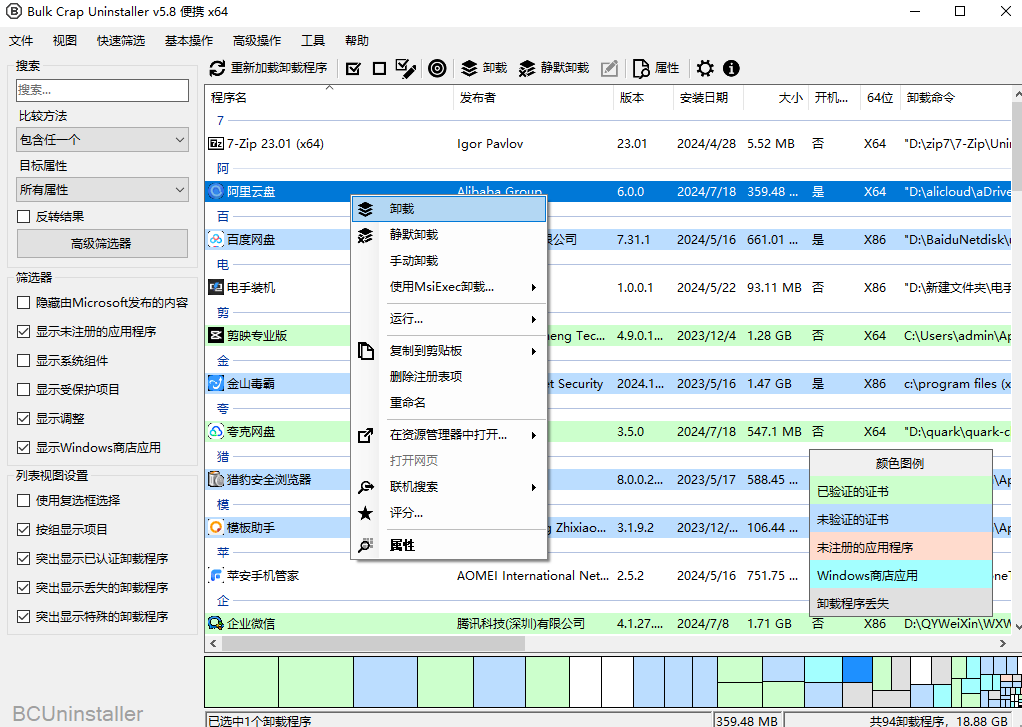
Task: Click the 高级筛选器 button
Action: [x=101, y=243]
